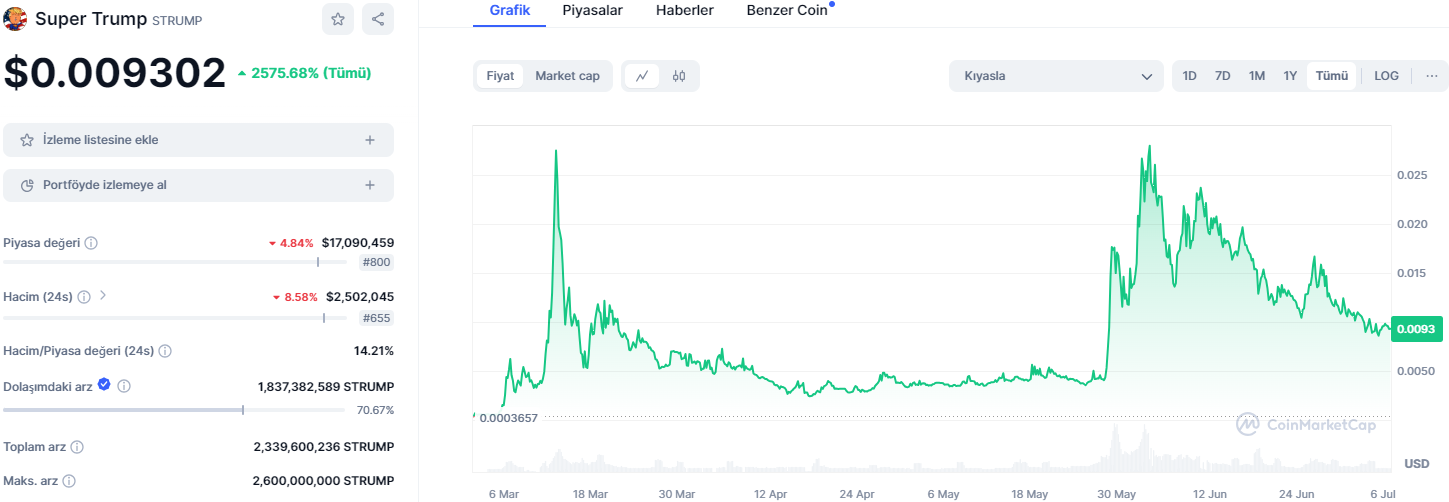Open the Kıyasla compare dropdown
Screen dimensions: 1449x502
pos(1056,76)
